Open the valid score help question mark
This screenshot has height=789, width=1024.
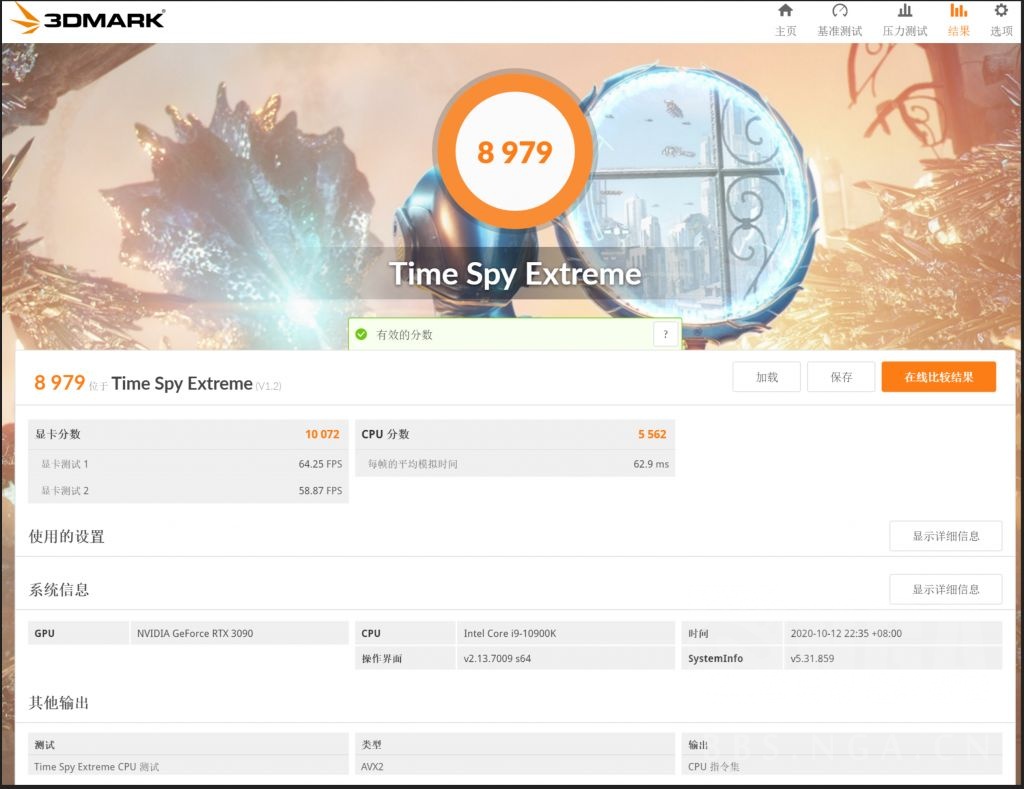click(665, 334)
